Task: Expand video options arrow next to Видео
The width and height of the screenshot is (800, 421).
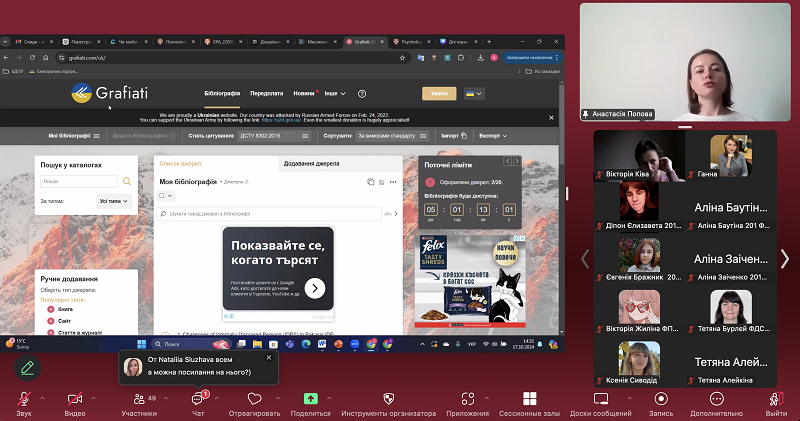Action: pyautogui.click(x=93, y=398)
